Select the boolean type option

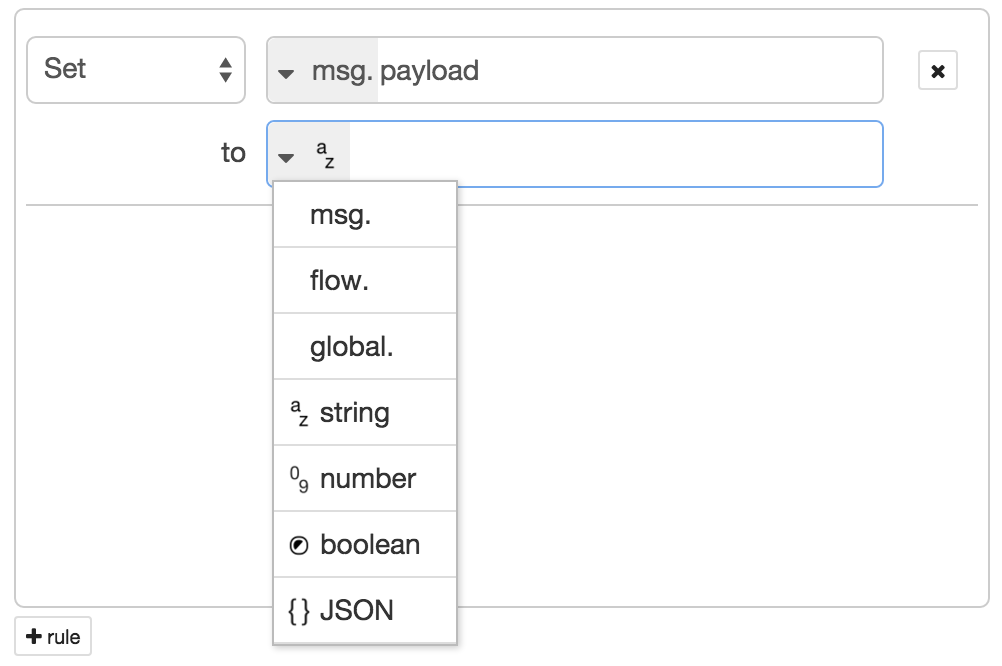tap(365, 545)
